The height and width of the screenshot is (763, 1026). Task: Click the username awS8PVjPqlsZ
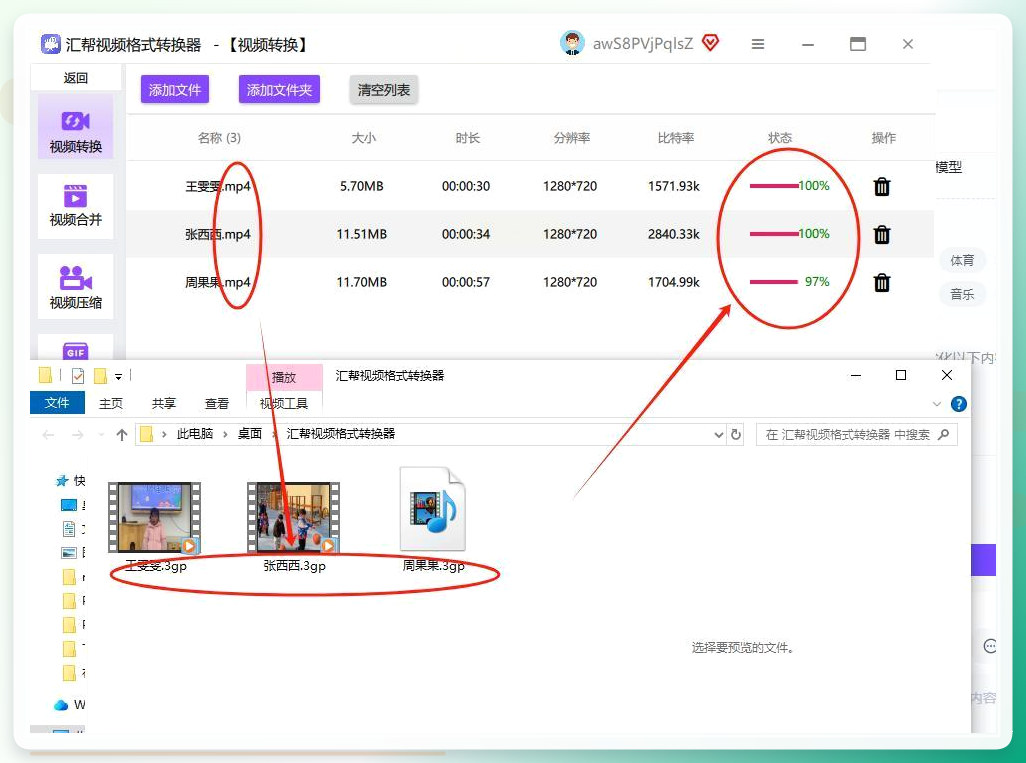tap(643, 44)
